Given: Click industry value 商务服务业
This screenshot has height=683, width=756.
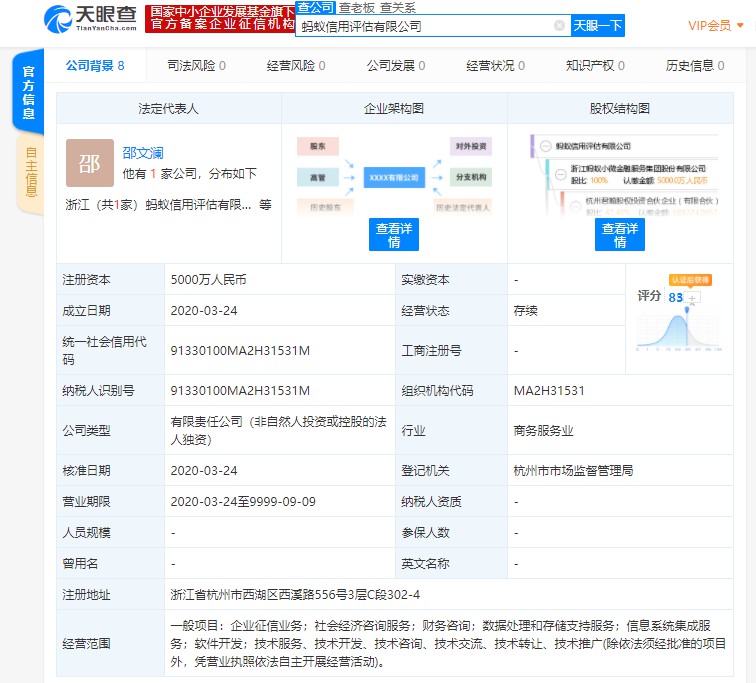Looking at the screenshot, I should (543, 430).
